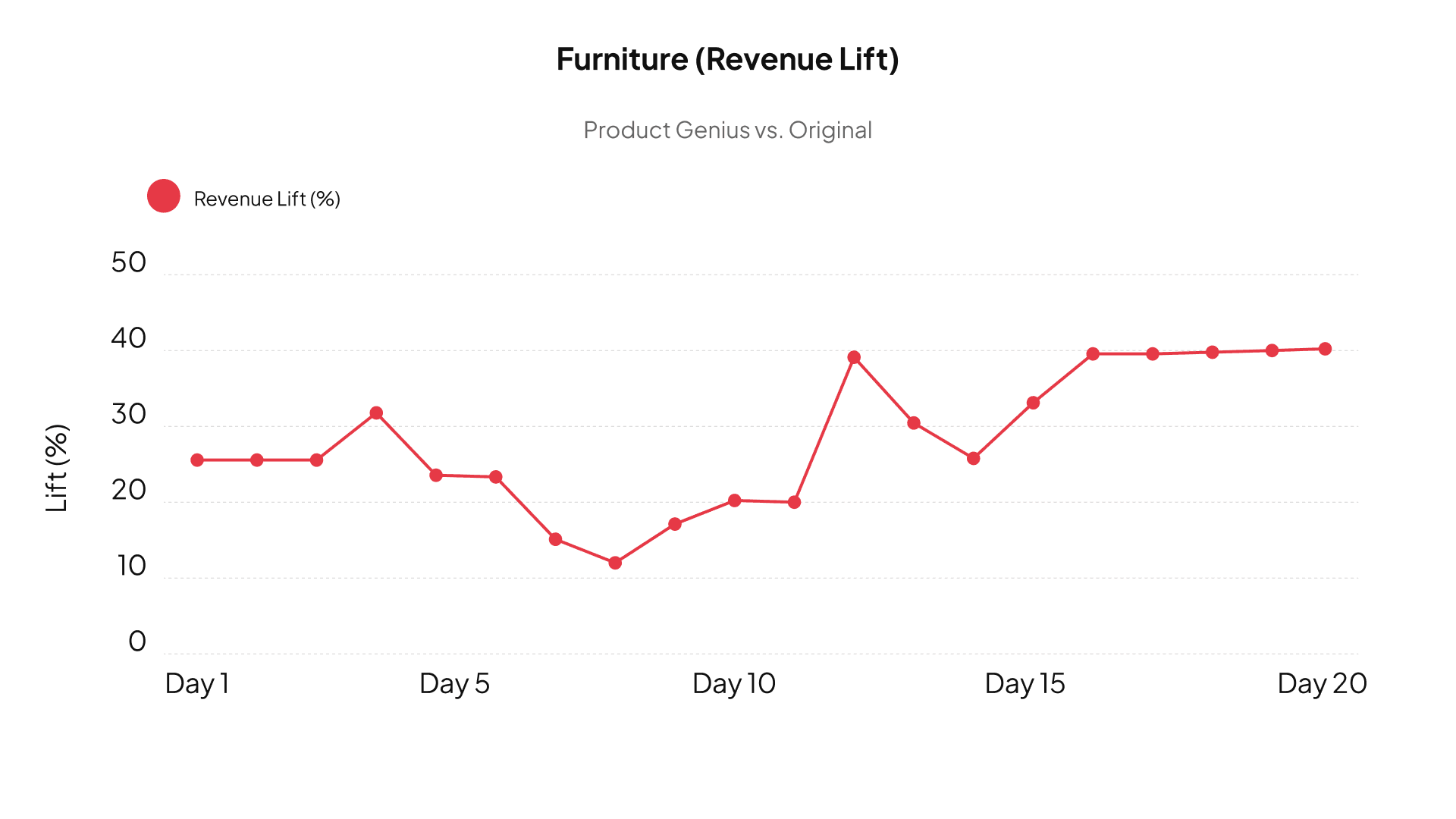
Task: Click the Day 15 data point marker
Action: 1033,403
